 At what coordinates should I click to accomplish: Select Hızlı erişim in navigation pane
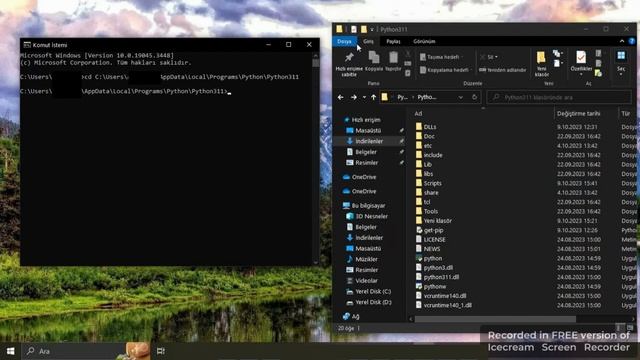362,120
